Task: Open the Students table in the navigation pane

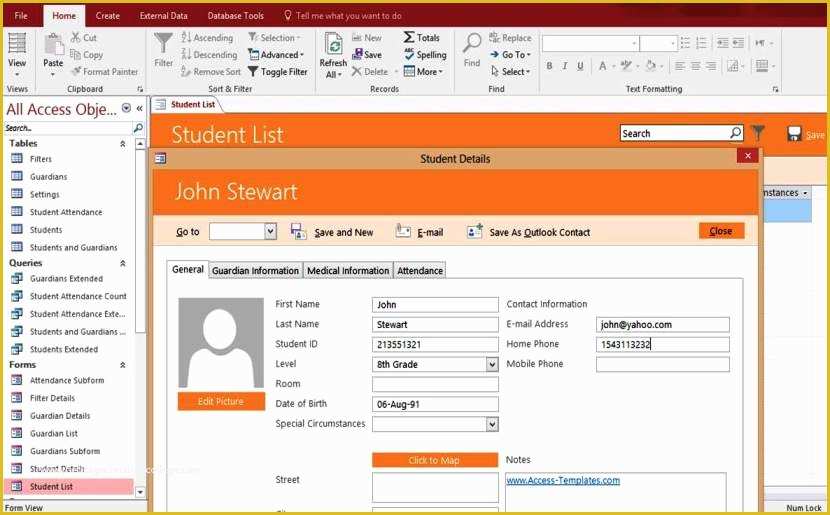Action: (46, 230)
